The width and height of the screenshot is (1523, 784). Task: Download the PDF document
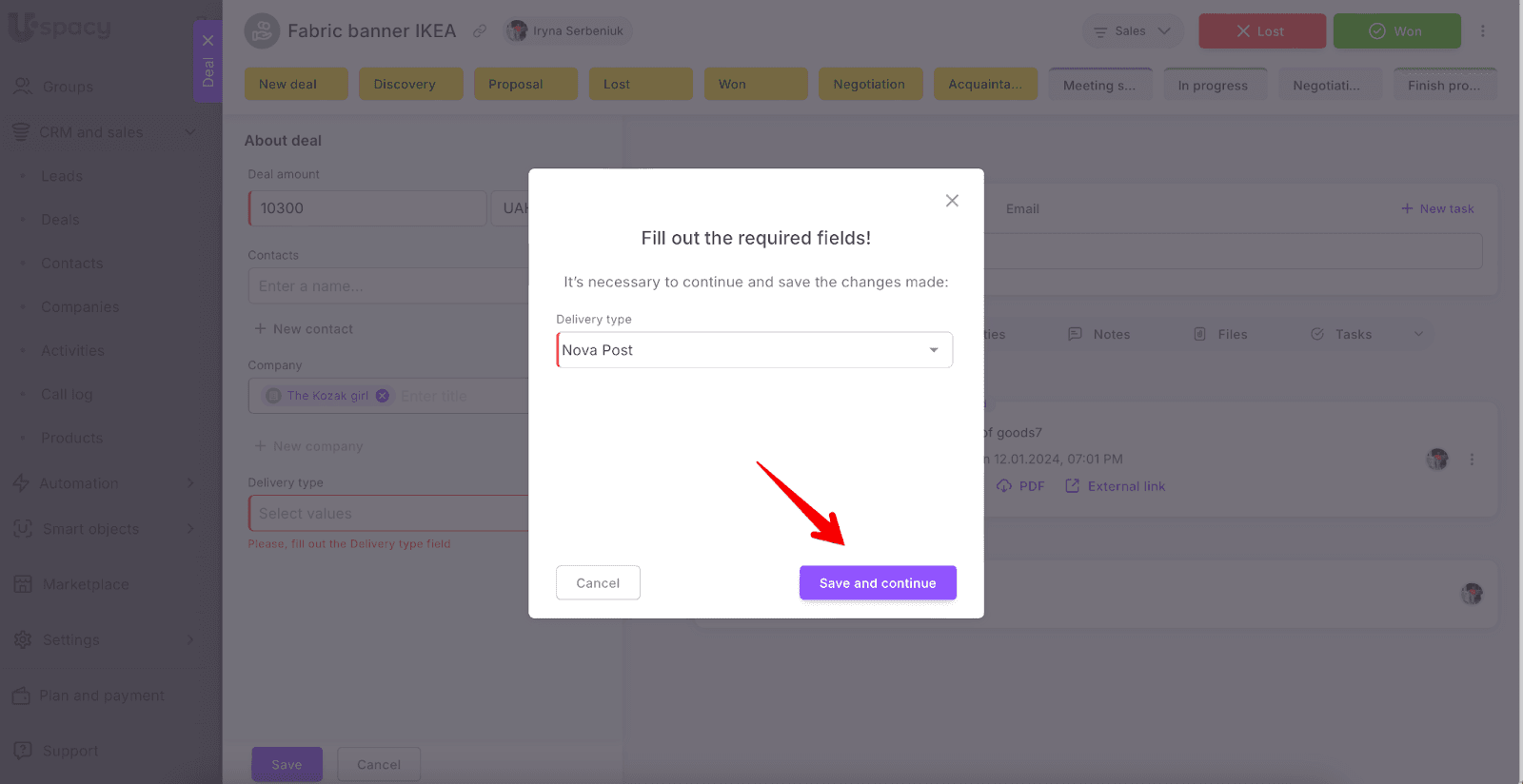tap(1020, 486)
